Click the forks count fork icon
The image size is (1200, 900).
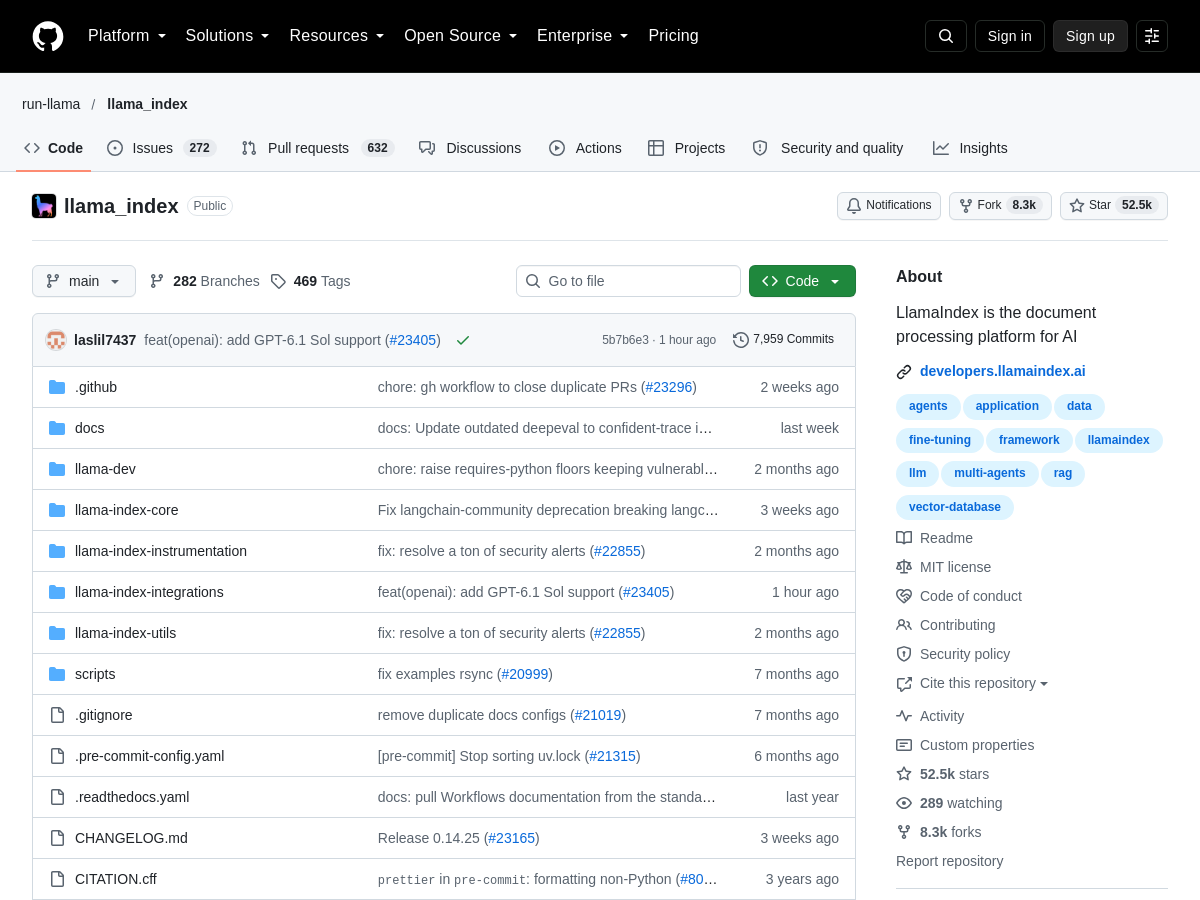pos(904,832)
